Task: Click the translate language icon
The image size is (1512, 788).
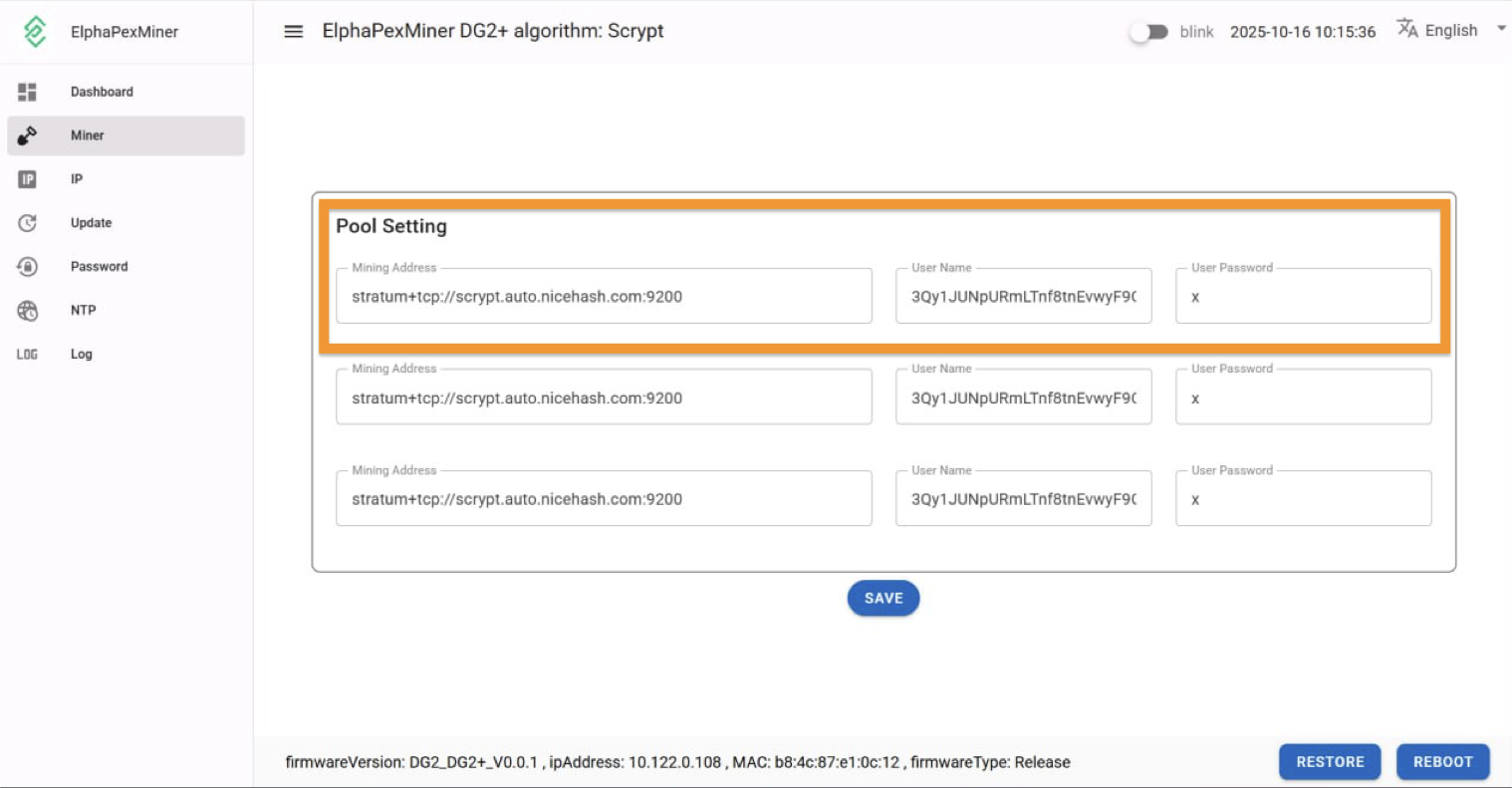Action: [1406, 29]
